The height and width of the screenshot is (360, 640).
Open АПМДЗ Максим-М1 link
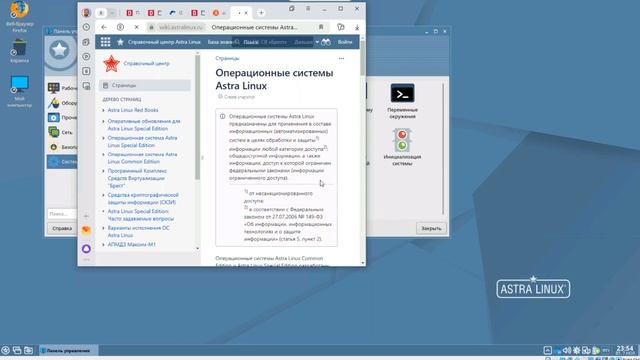click(132, 244)
